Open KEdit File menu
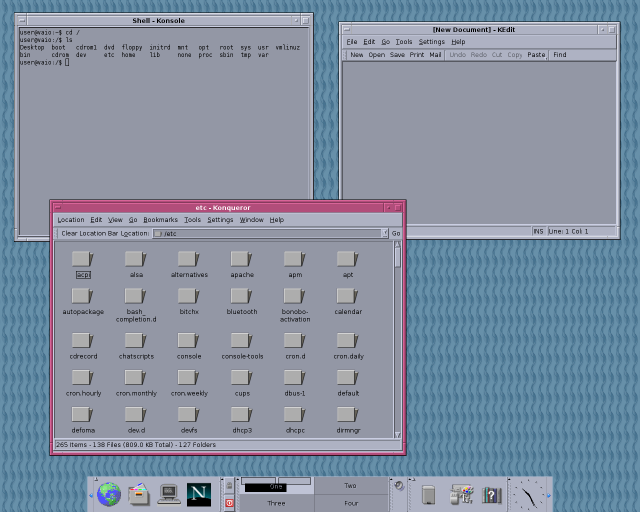Viewport: 640px width, 512px height. [352, 42]
